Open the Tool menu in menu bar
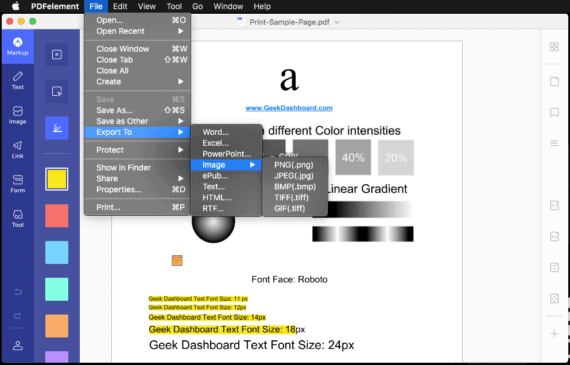This screenshot has width=570, height=365. tap(174, 6)
